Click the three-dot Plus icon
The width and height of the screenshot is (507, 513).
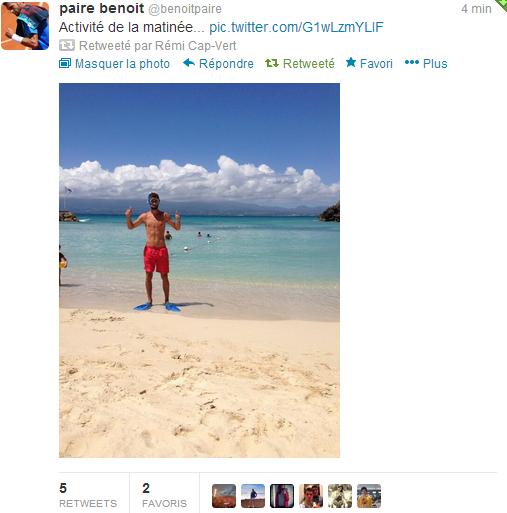(x=412, y=62)
